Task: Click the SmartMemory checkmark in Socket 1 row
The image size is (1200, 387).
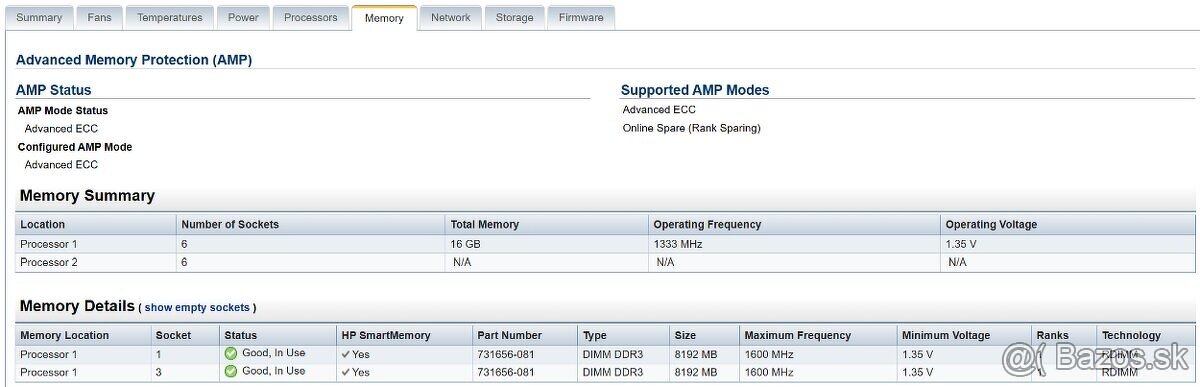Action: [346, 354]
